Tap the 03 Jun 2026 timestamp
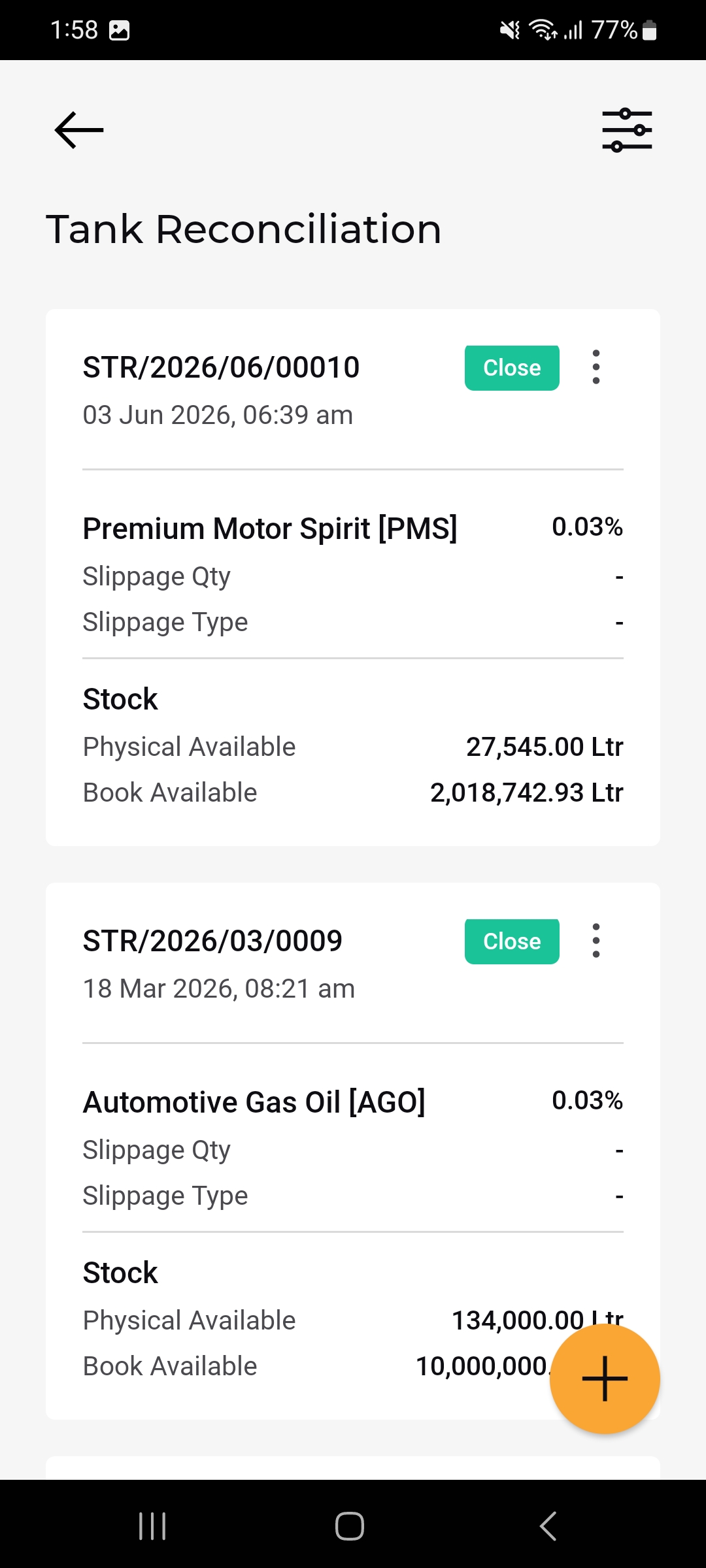Image resolution: width=706 pixels, height=1568 pixels. point(218,415)
